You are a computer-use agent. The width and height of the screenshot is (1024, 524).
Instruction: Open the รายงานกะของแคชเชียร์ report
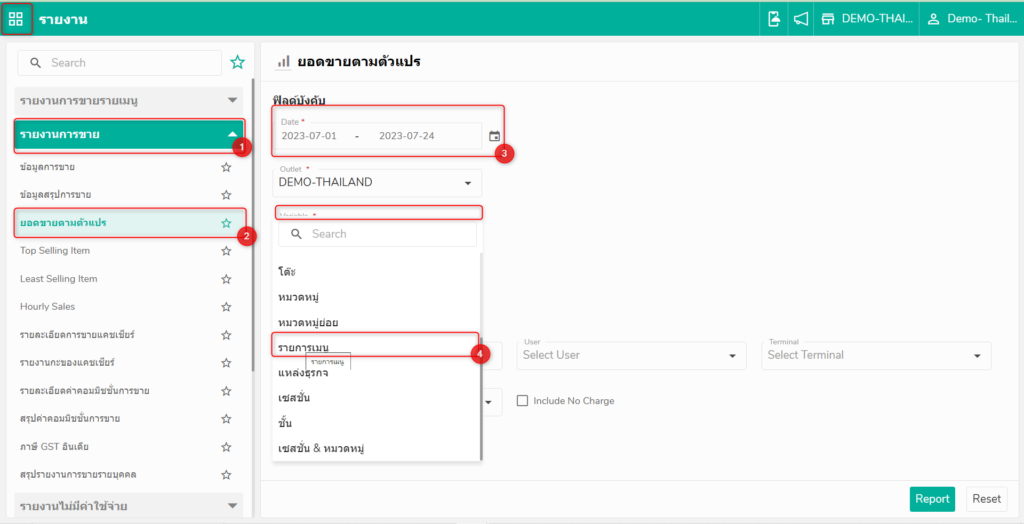pos(67,362)
